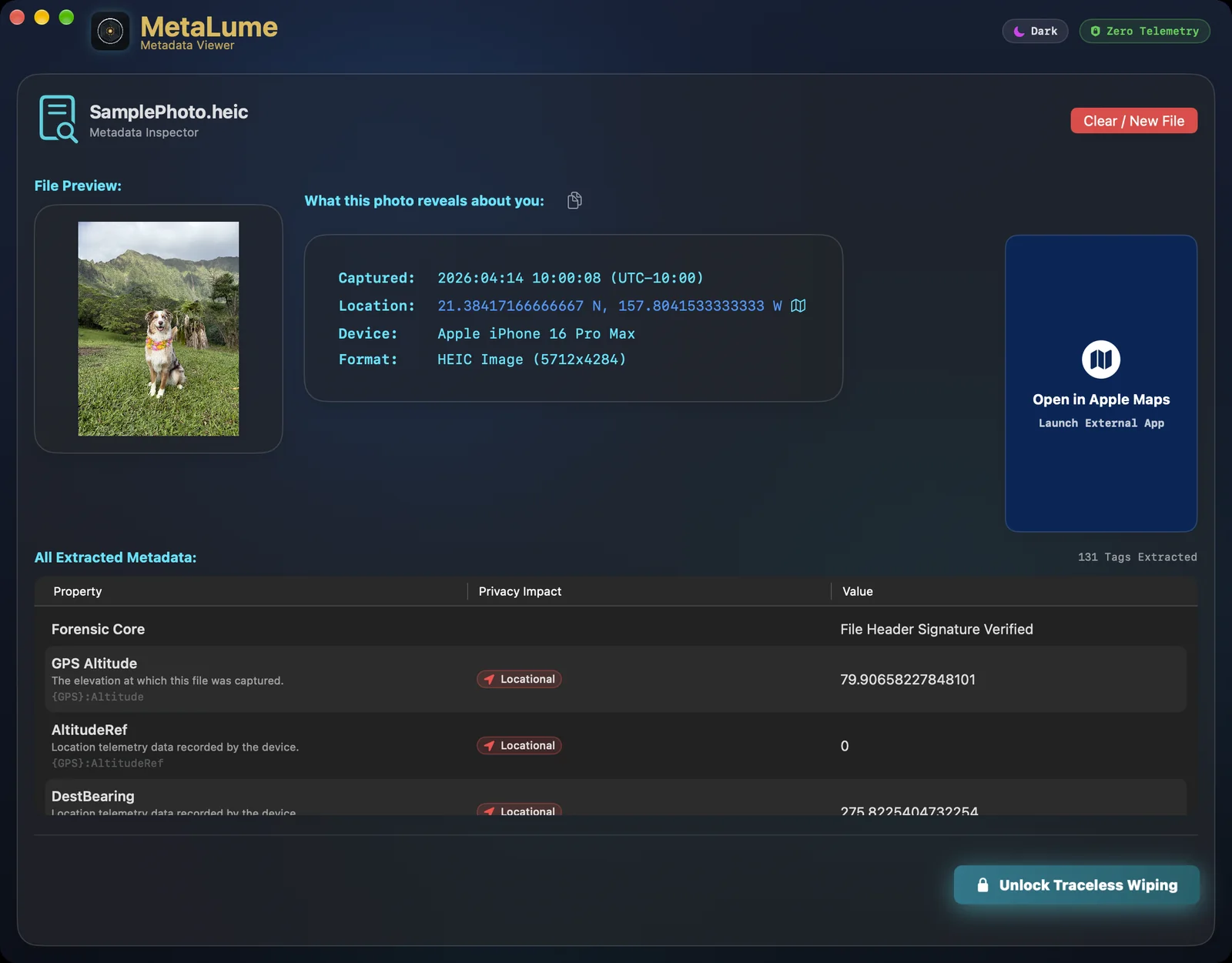
Task: Click the altitude value 79.90658227848101
Action: click(908, 680)
